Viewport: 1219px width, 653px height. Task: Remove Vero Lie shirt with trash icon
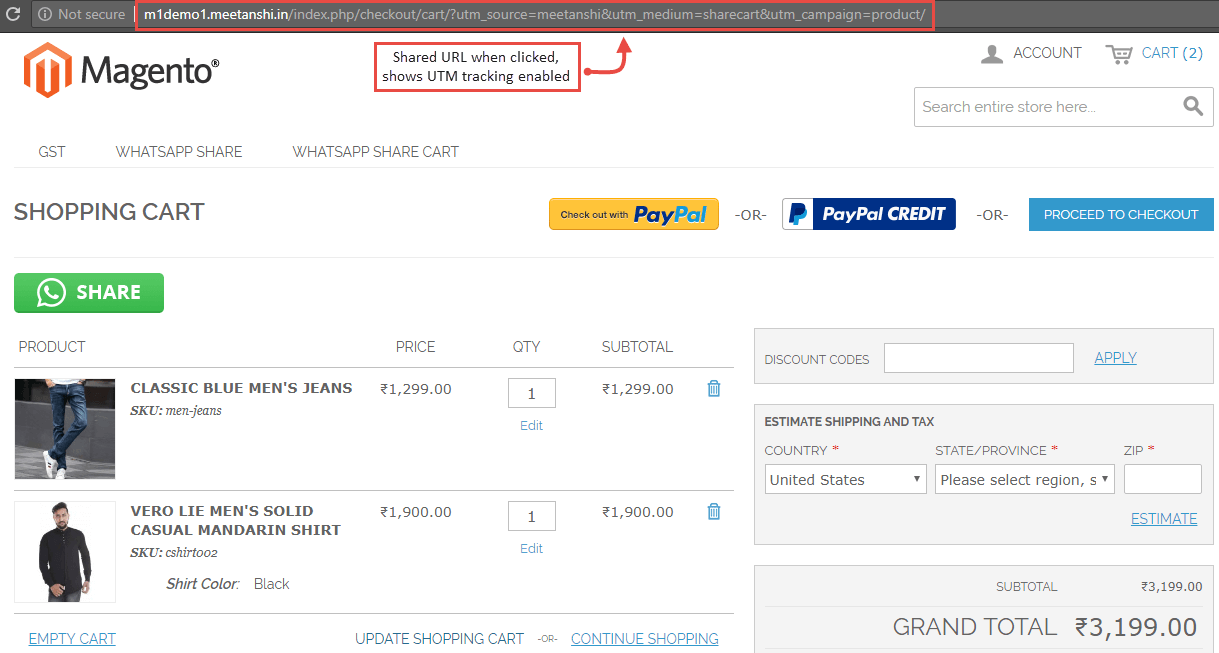714,511
